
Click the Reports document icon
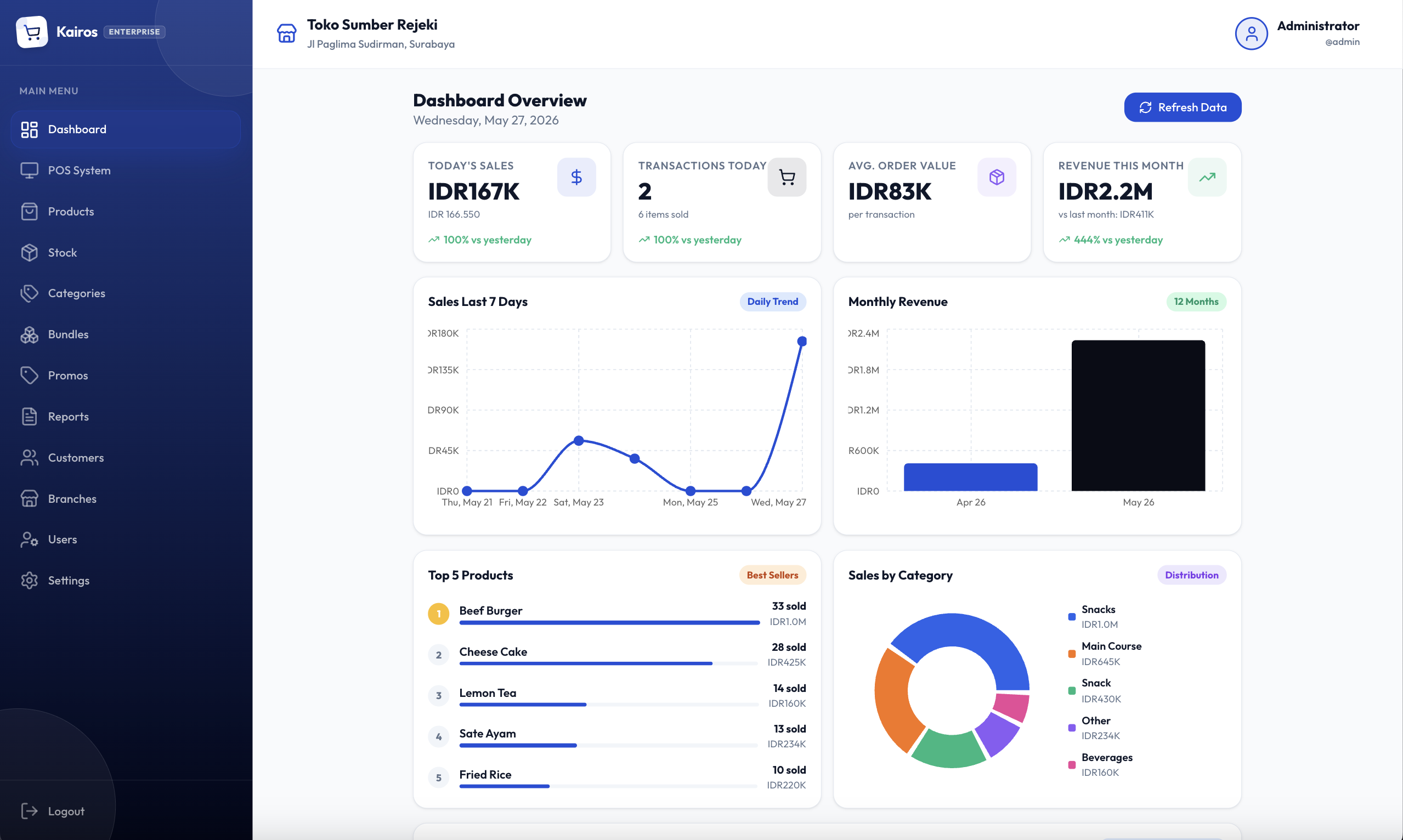[x=30, y=417]
